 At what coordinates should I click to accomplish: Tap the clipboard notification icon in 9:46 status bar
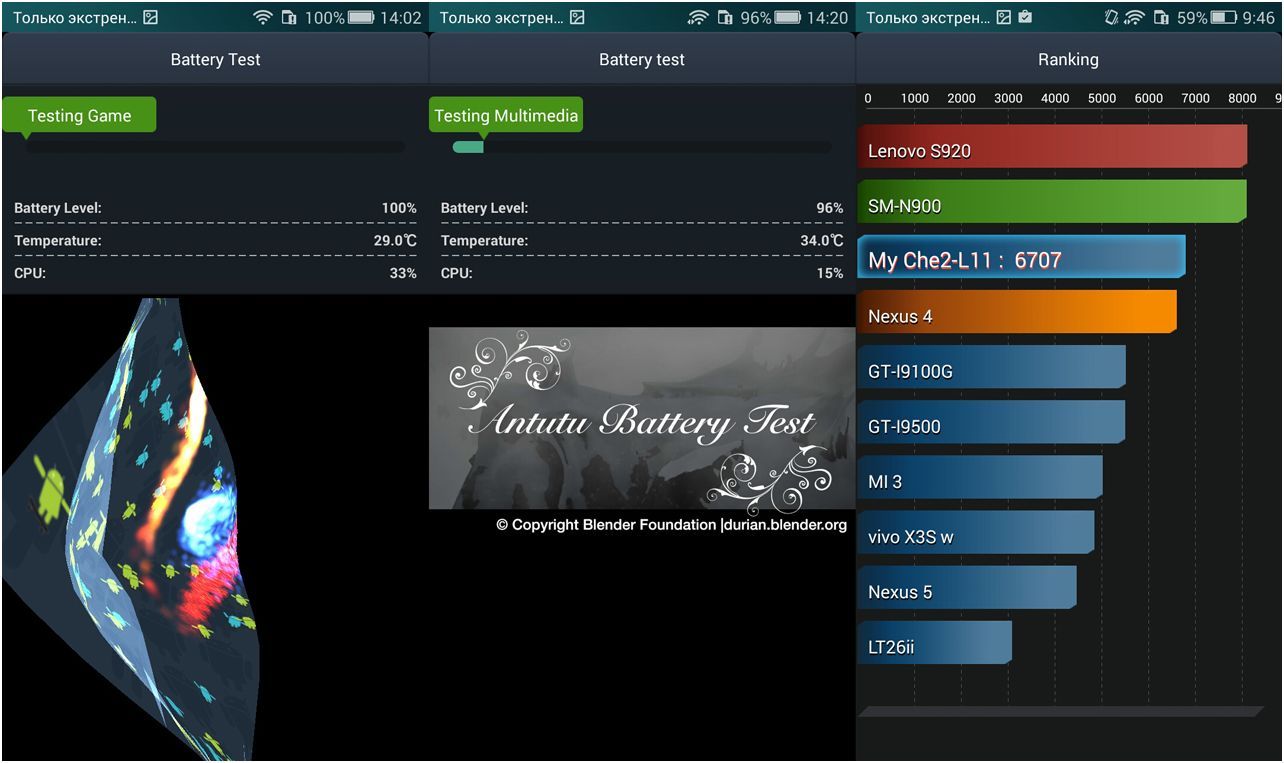pos(1024,18)
